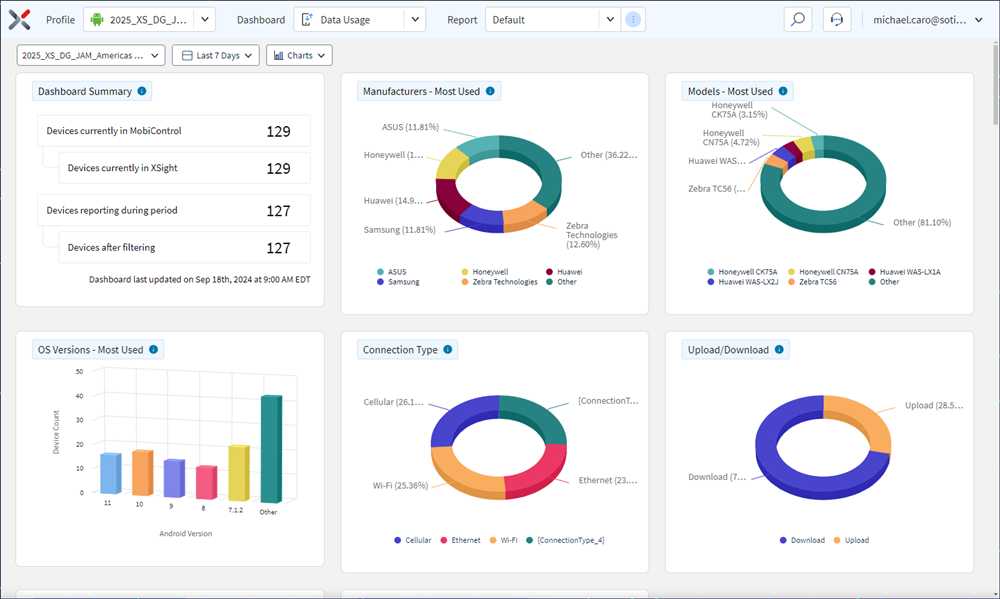Click the yellow 7.1.2 bar in OS Versions

(239, 473)
